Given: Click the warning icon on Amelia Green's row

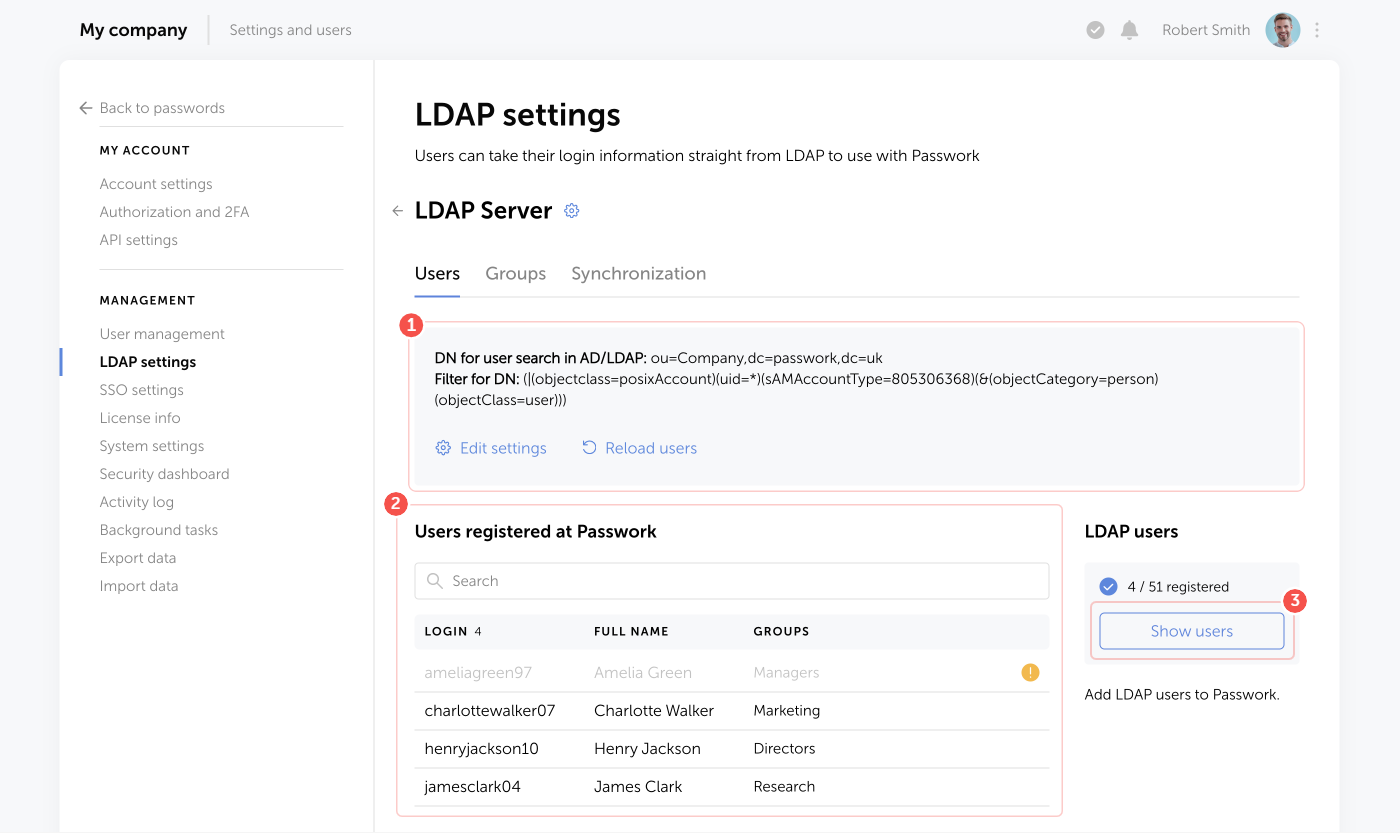Looking at the screenshot, I should pos(1030,672).
